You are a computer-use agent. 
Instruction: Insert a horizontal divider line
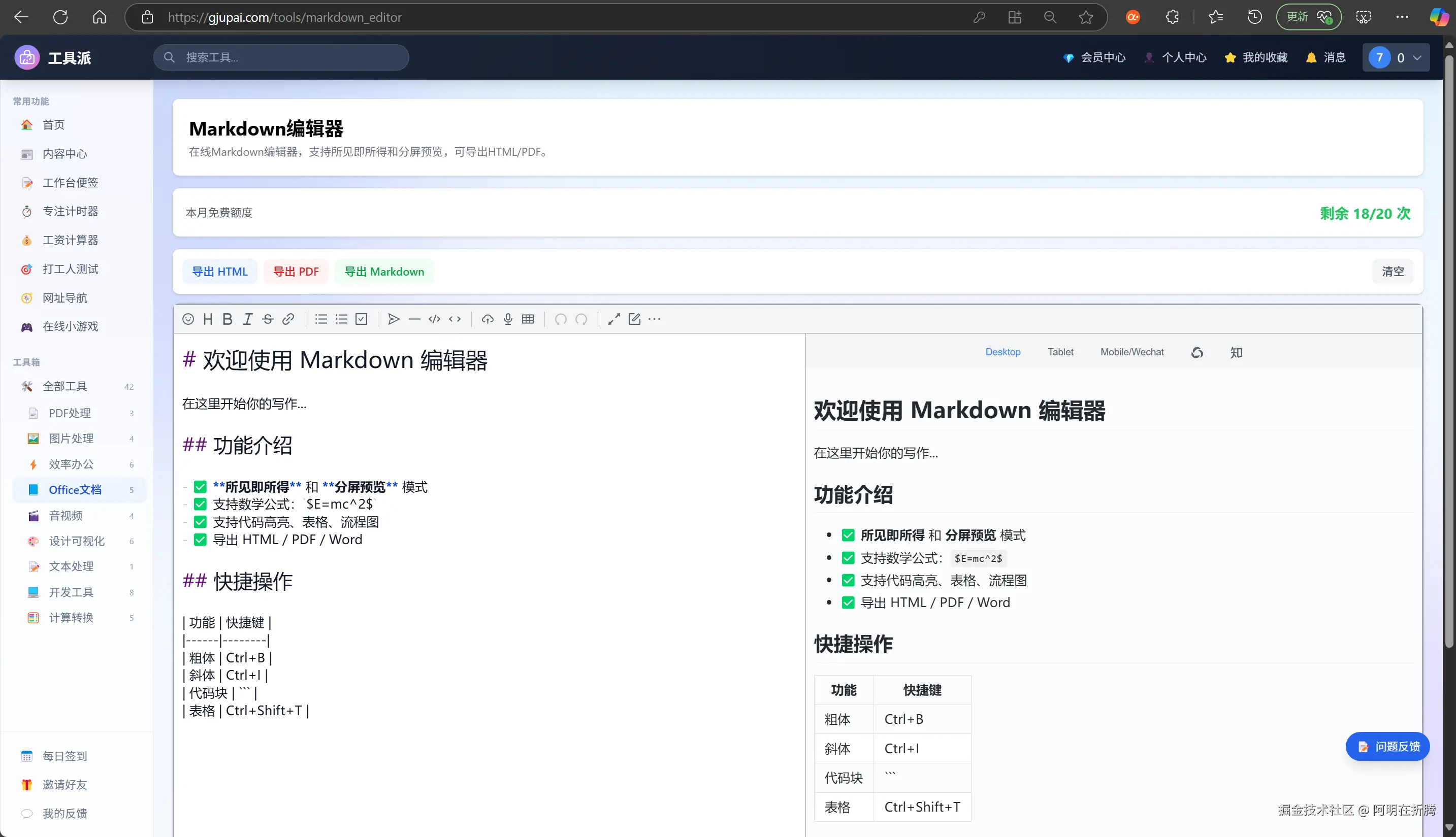pyautogui.click(x=414, y=319)
